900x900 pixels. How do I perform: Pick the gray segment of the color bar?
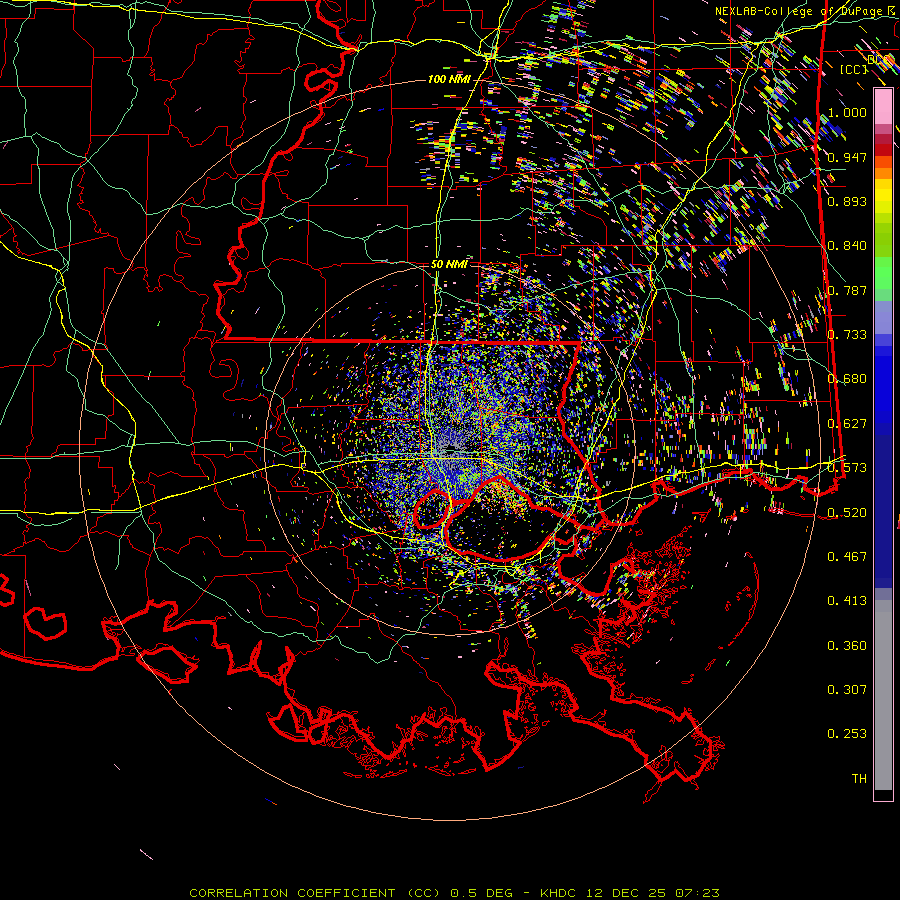tap(883, 695)
